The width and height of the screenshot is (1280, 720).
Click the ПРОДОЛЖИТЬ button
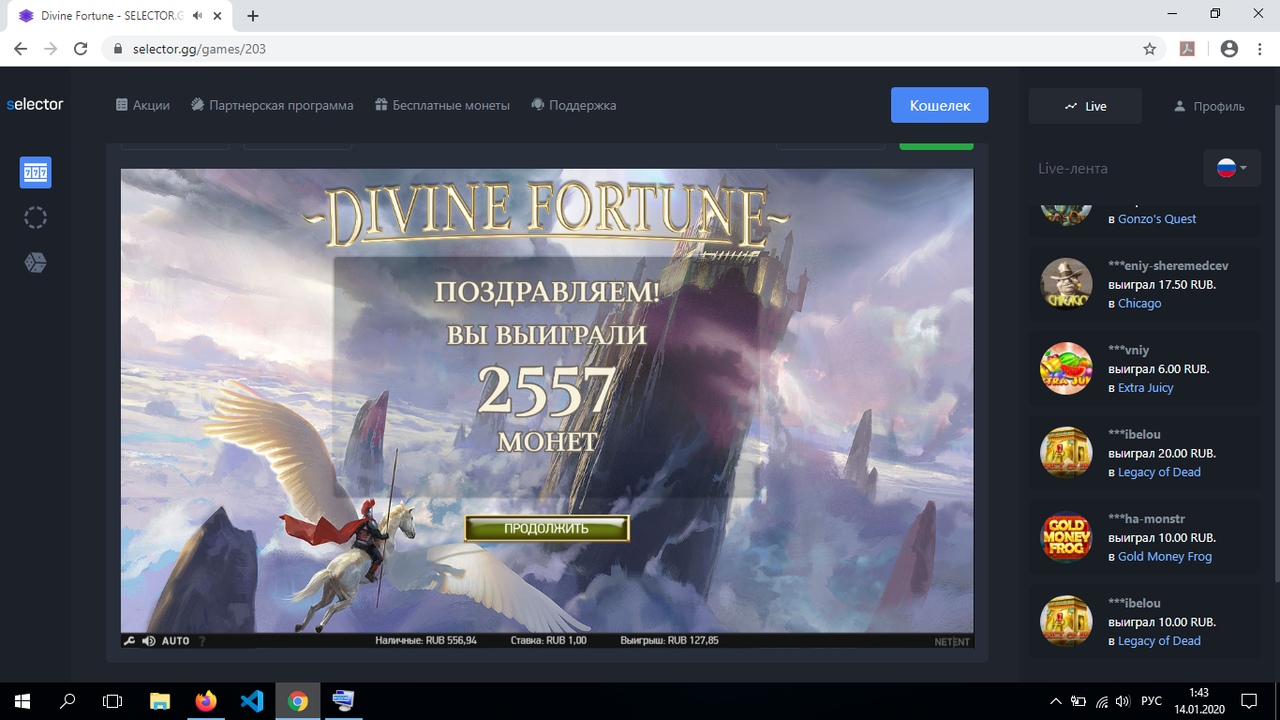tap(546, 528)
